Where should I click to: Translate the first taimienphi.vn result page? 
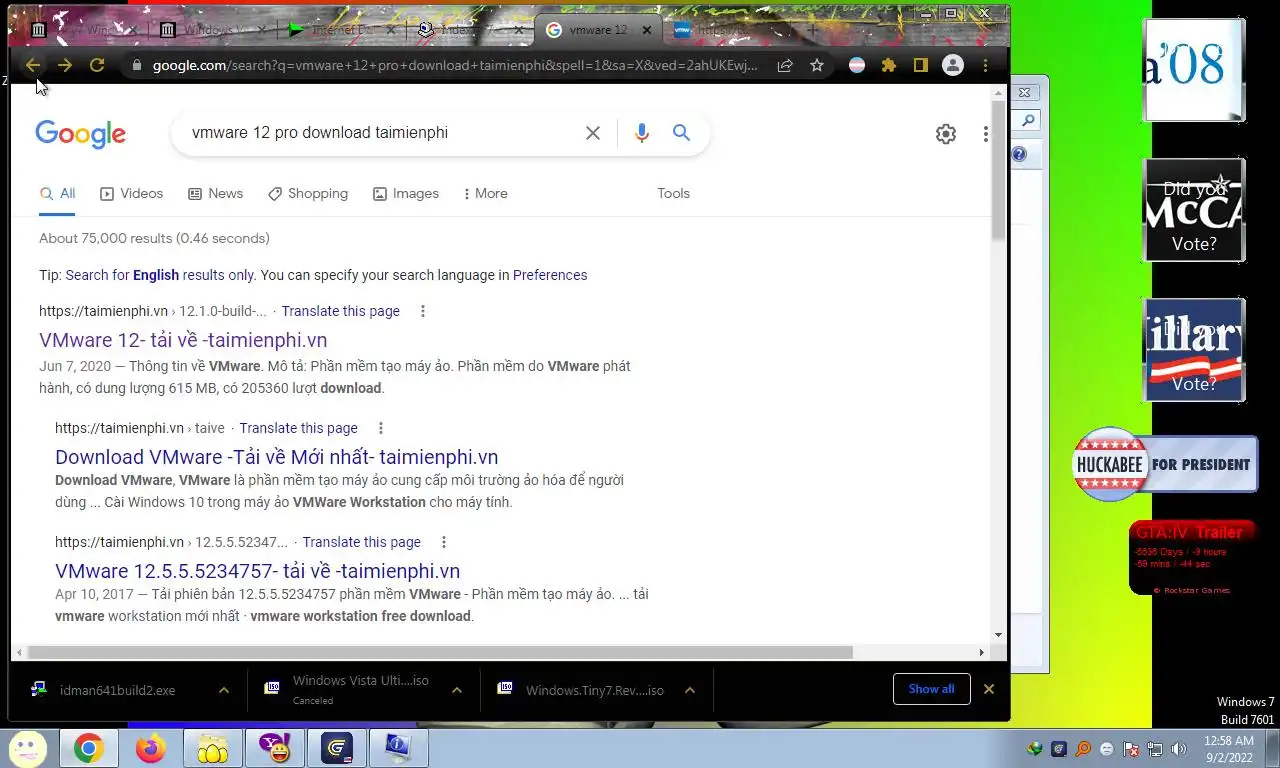click(341, 311)
